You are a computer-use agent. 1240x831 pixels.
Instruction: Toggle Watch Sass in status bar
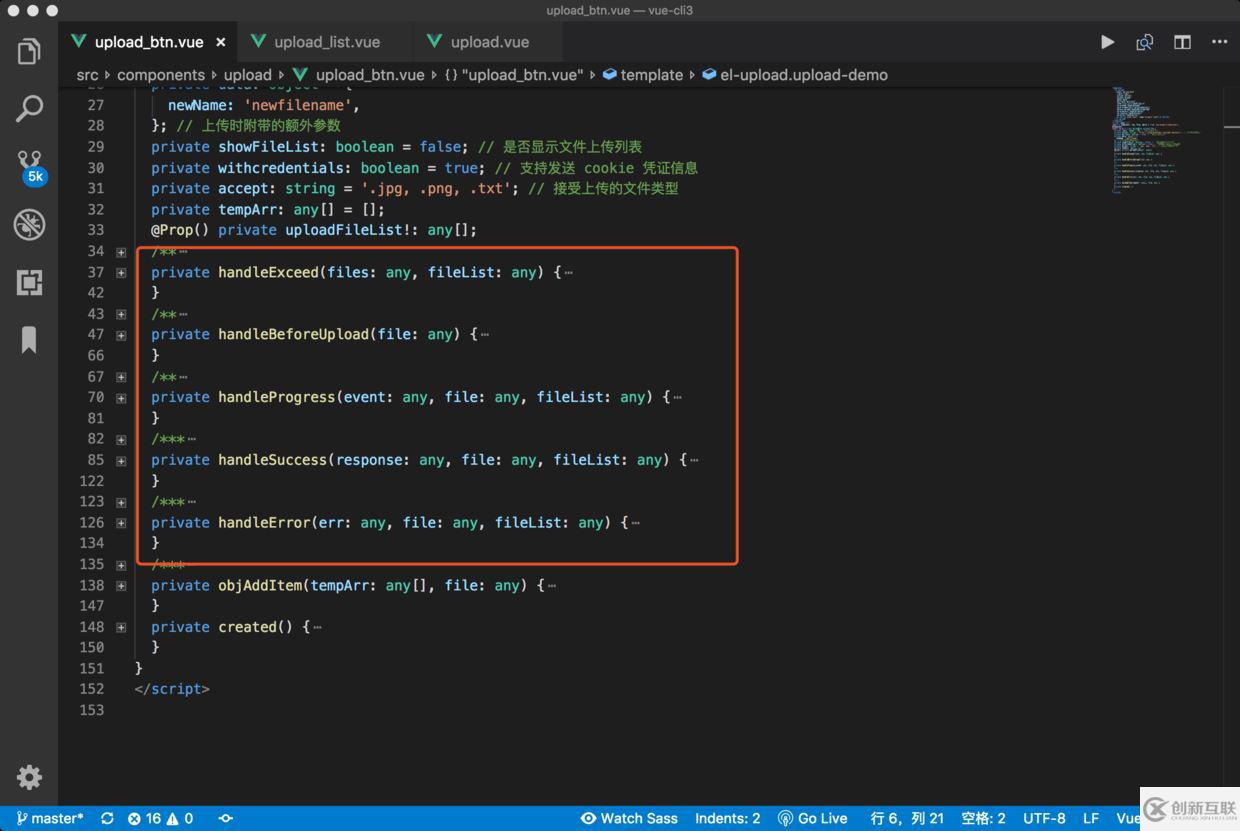[x=629, y=818]
